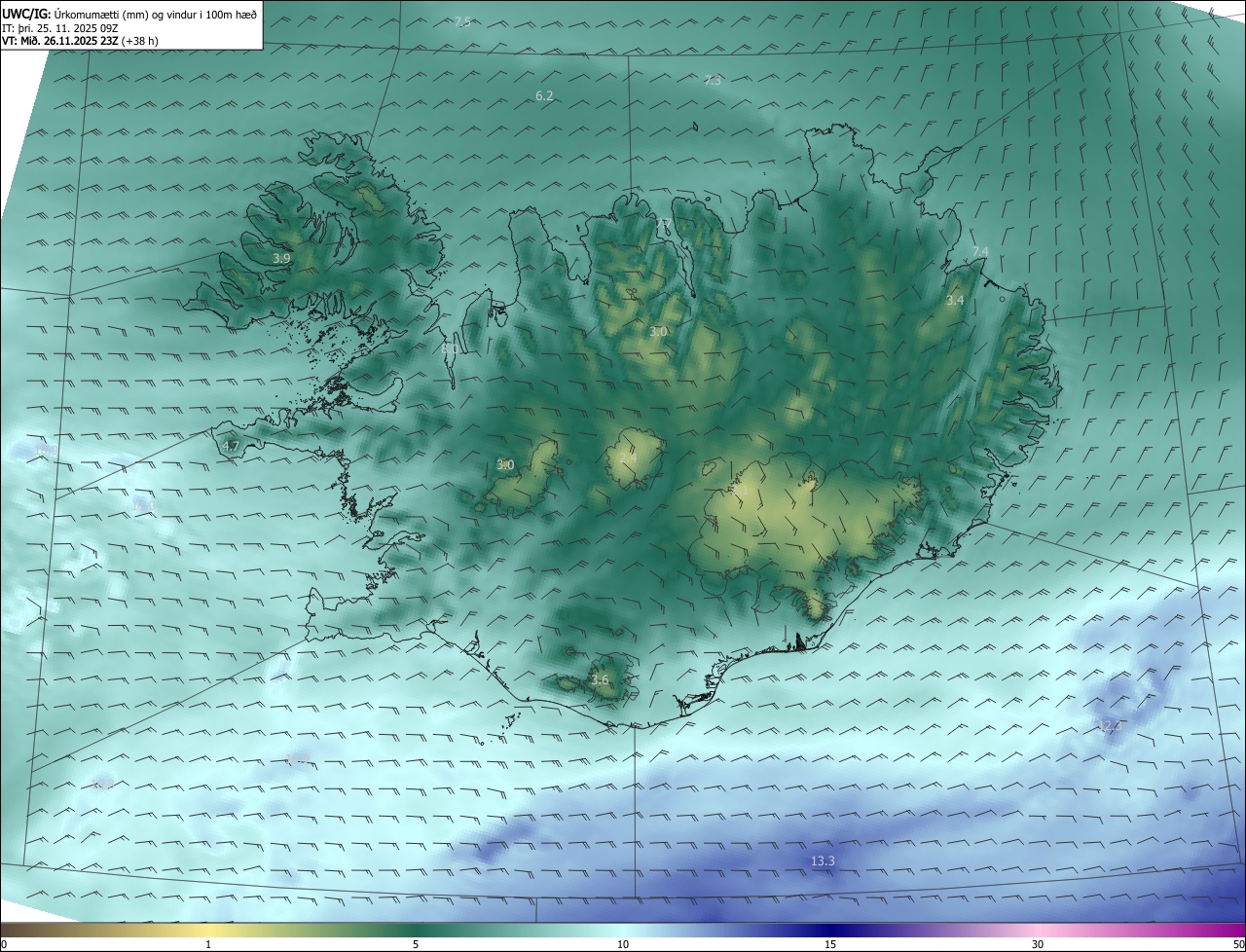
Task: Click the colorbar tick label 5
Action: 416,944
